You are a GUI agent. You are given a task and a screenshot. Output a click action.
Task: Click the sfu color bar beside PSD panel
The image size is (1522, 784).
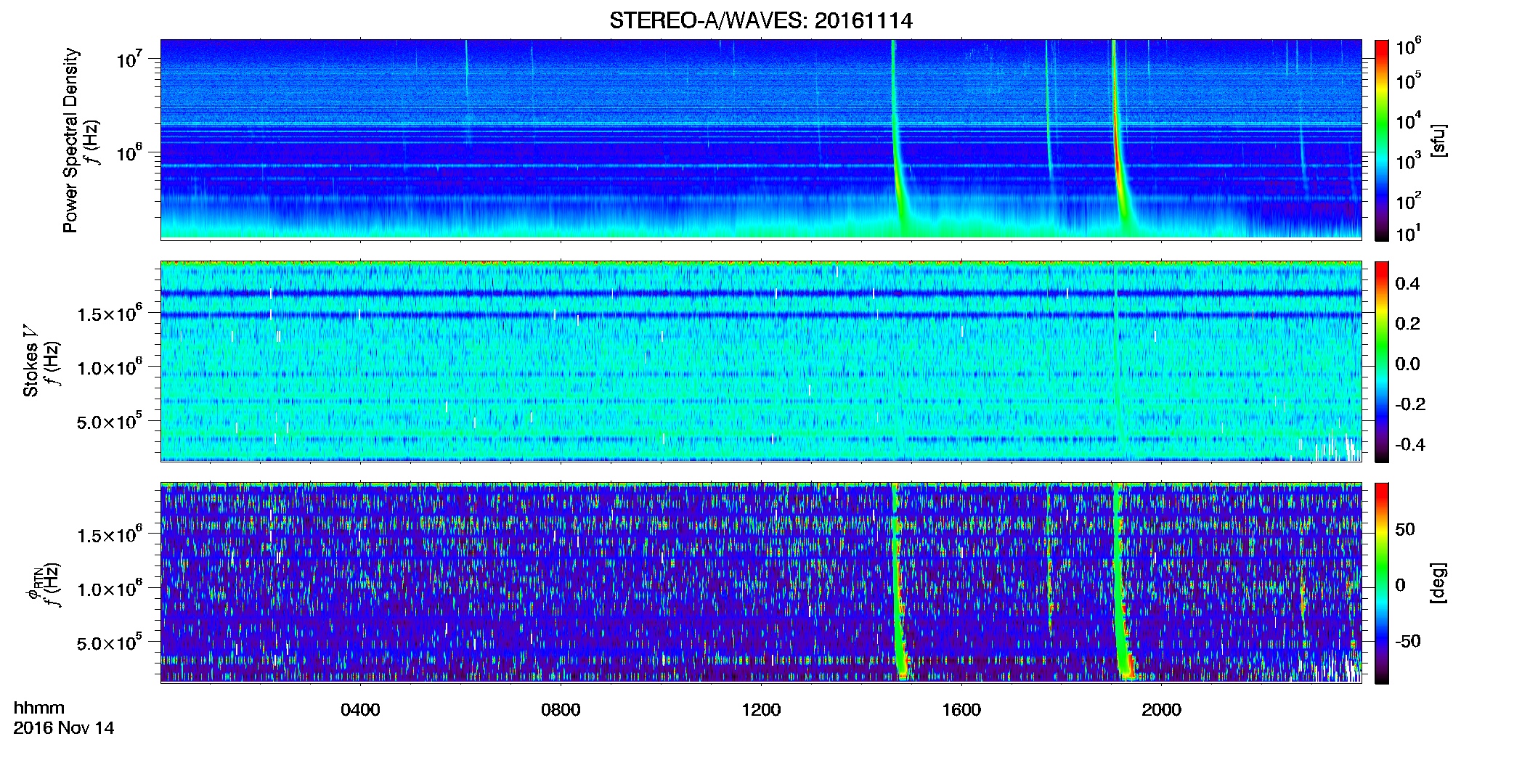coord(1382,140)
